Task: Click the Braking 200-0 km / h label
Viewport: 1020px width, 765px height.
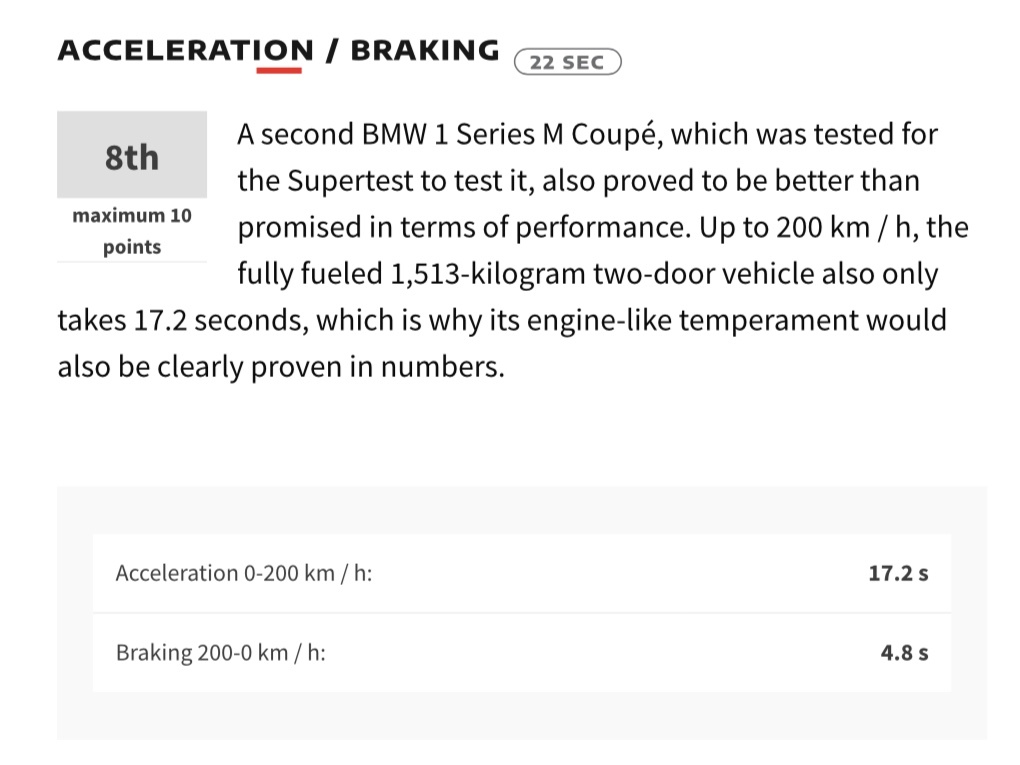Action: (221, 653)
